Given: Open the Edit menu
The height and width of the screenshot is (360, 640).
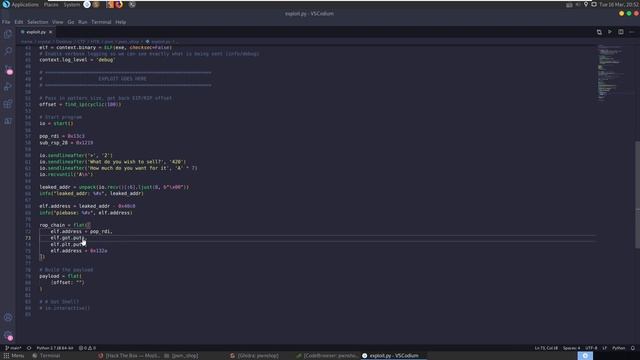Looking at the screenshot, I should click(19, 22).
